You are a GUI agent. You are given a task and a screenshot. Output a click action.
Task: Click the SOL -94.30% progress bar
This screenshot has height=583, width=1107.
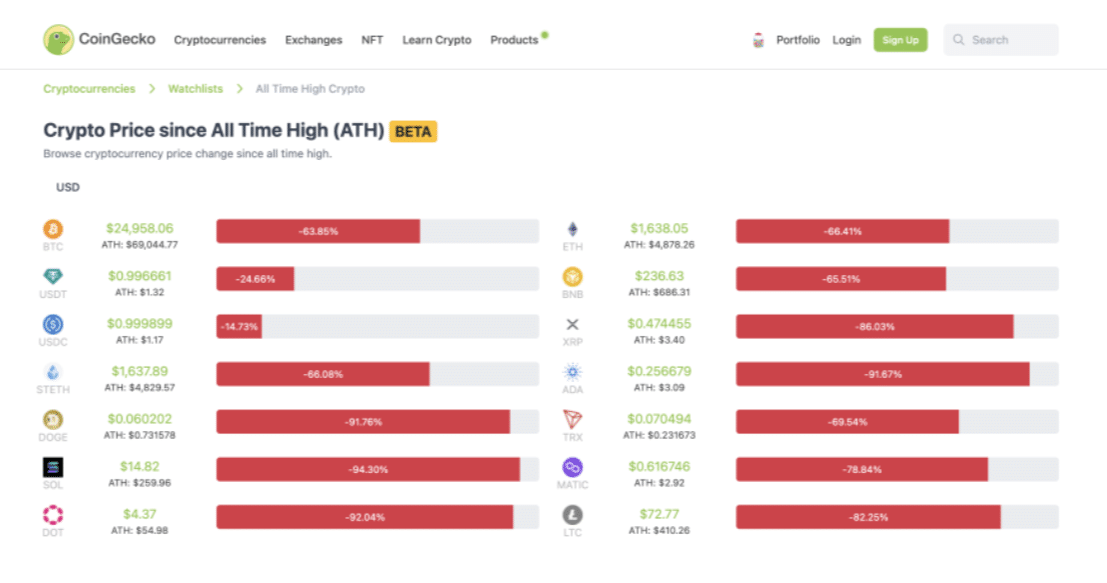[x=378, y=469]
